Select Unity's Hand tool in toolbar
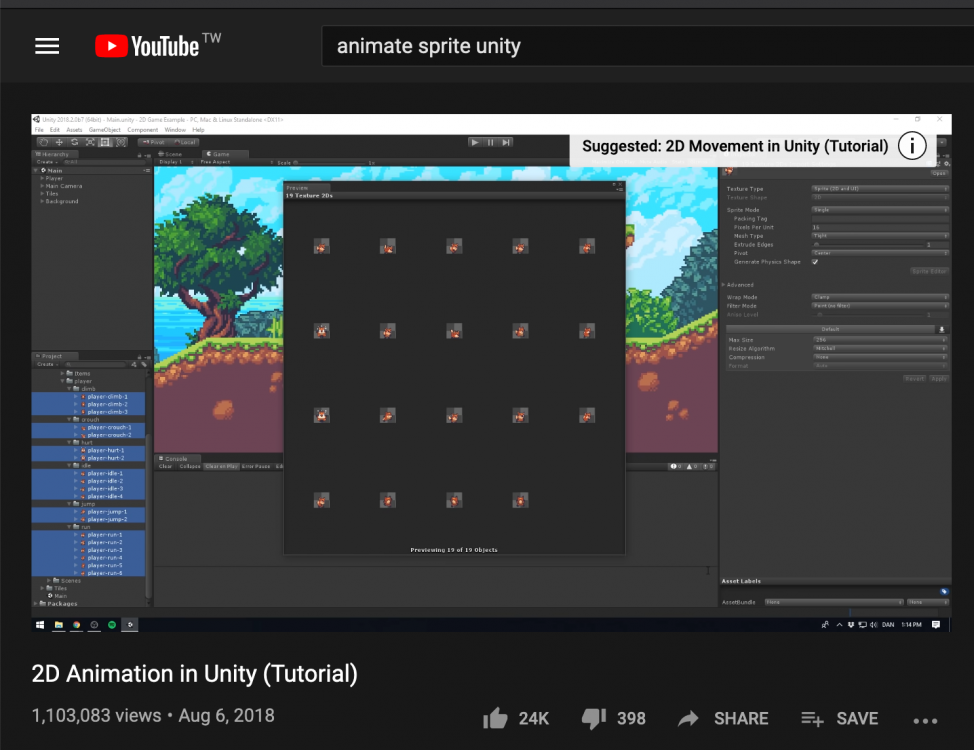 coord(43,142)
